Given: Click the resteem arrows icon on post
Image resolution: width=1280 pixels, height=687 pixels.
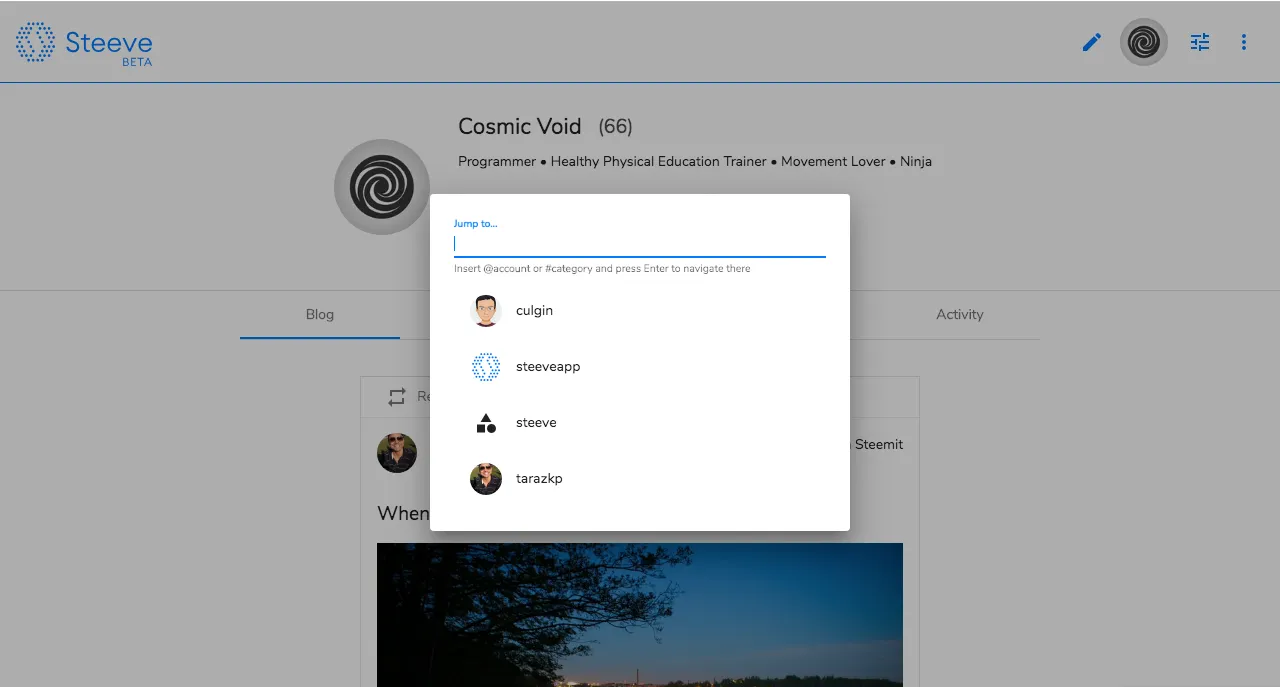Looking at the screenshot, I should [397, 397].
